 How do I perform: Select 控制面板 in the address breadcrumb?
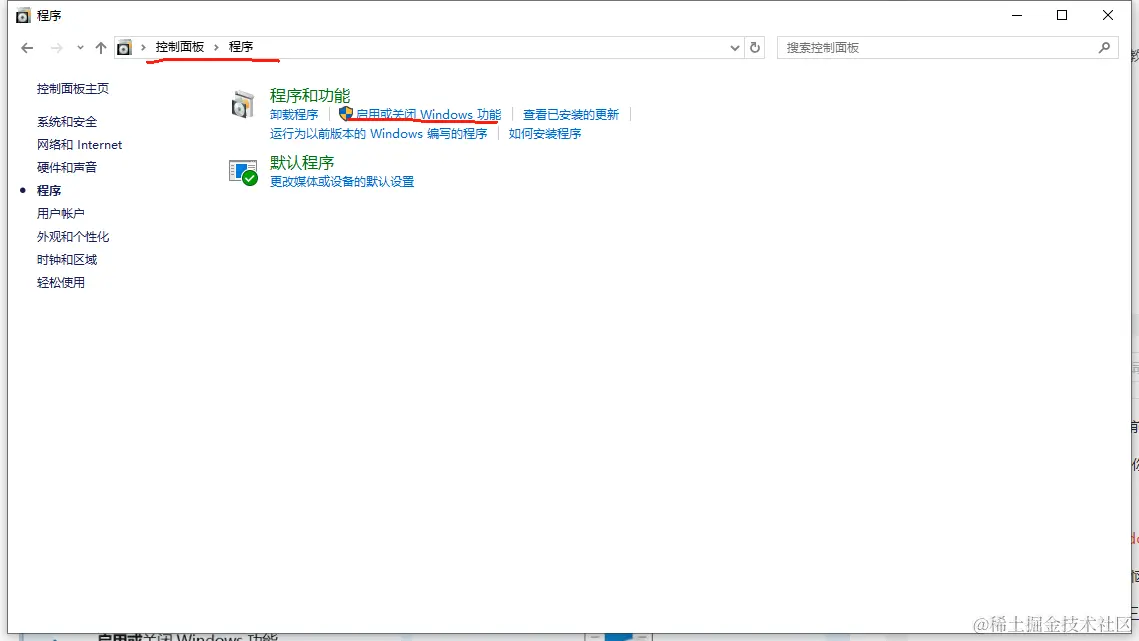click(179, 47)
